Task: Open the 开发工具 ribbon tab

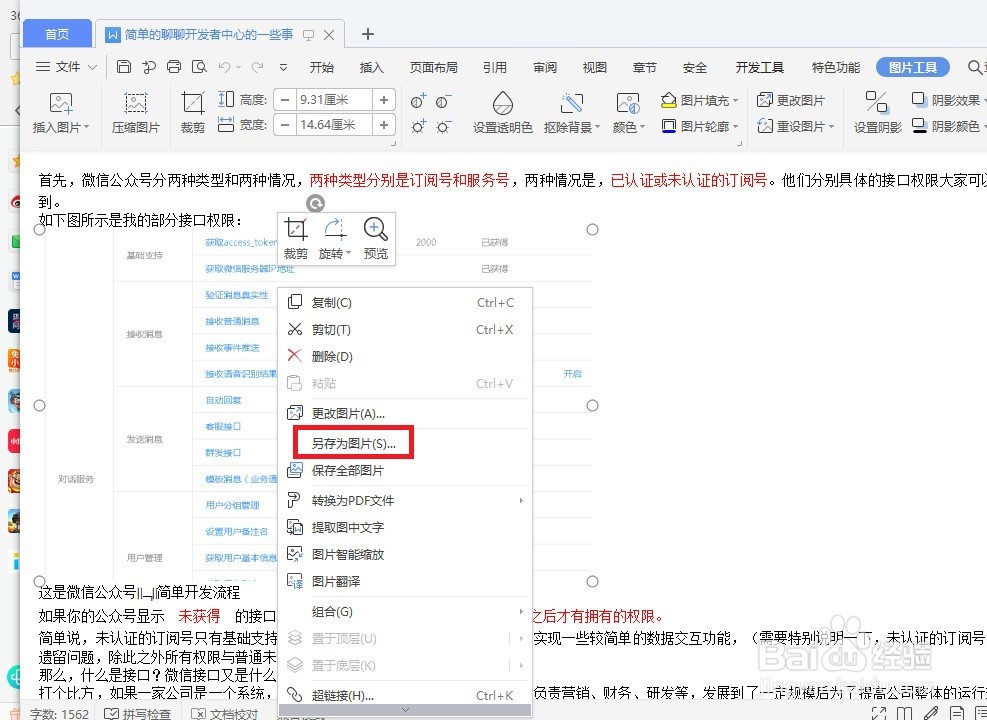Action: pyautogui.click(x=759, y=67)
